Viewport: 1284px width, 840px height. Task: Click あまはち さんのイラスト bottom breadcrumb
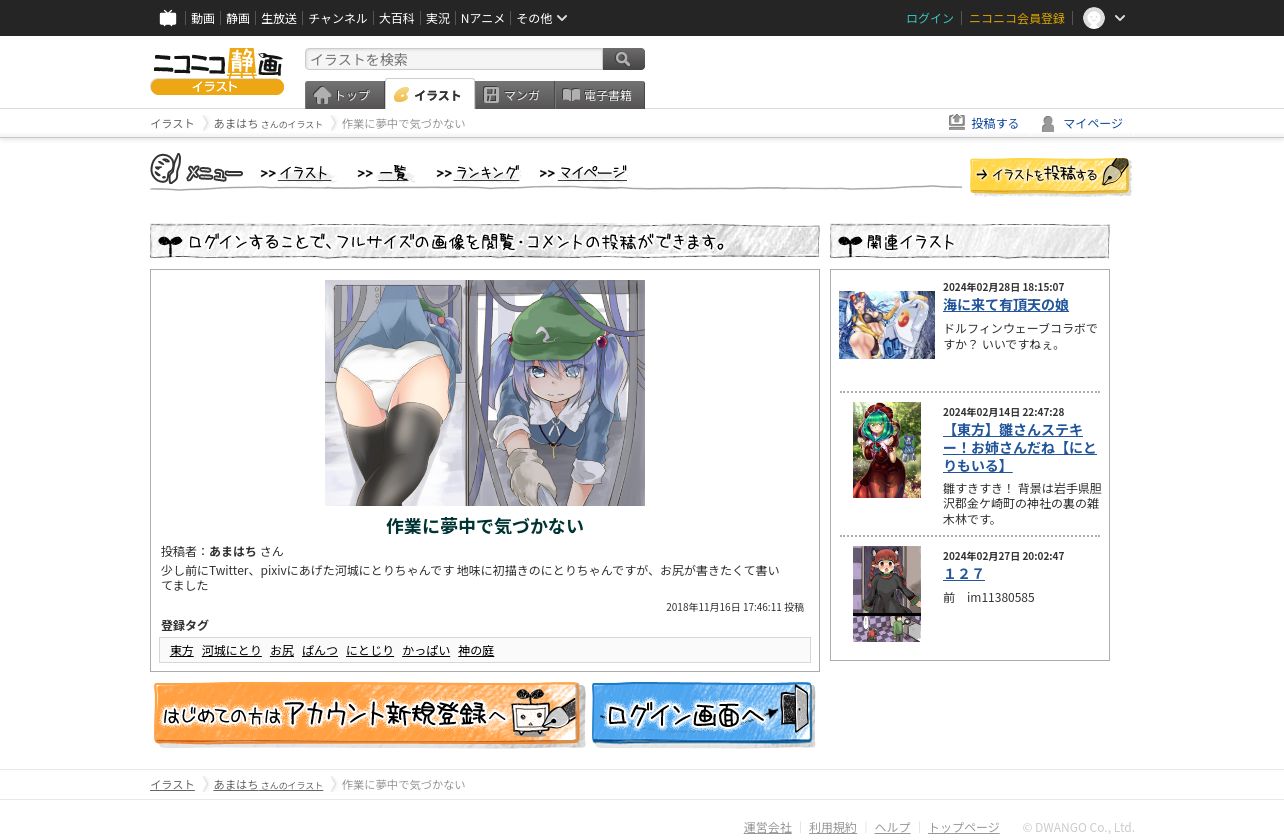268,785
